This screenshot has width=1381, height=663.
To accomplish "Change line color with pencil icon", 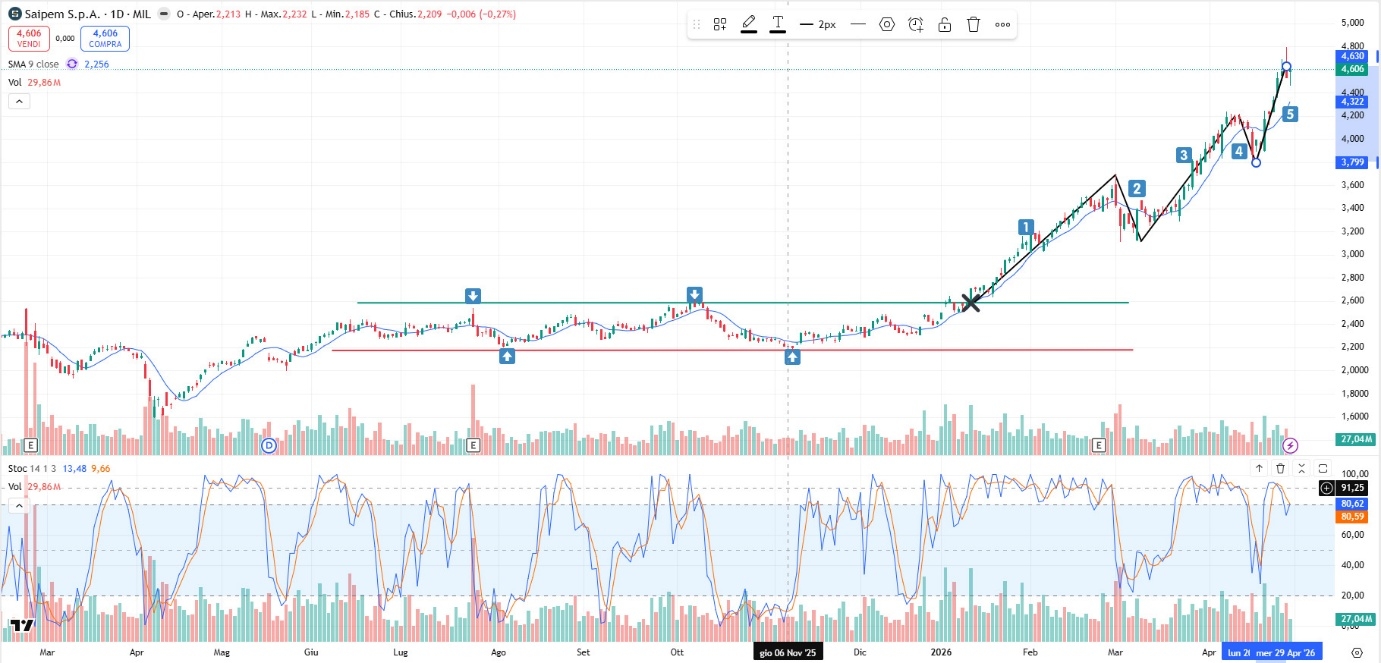I will coord(748,24).
